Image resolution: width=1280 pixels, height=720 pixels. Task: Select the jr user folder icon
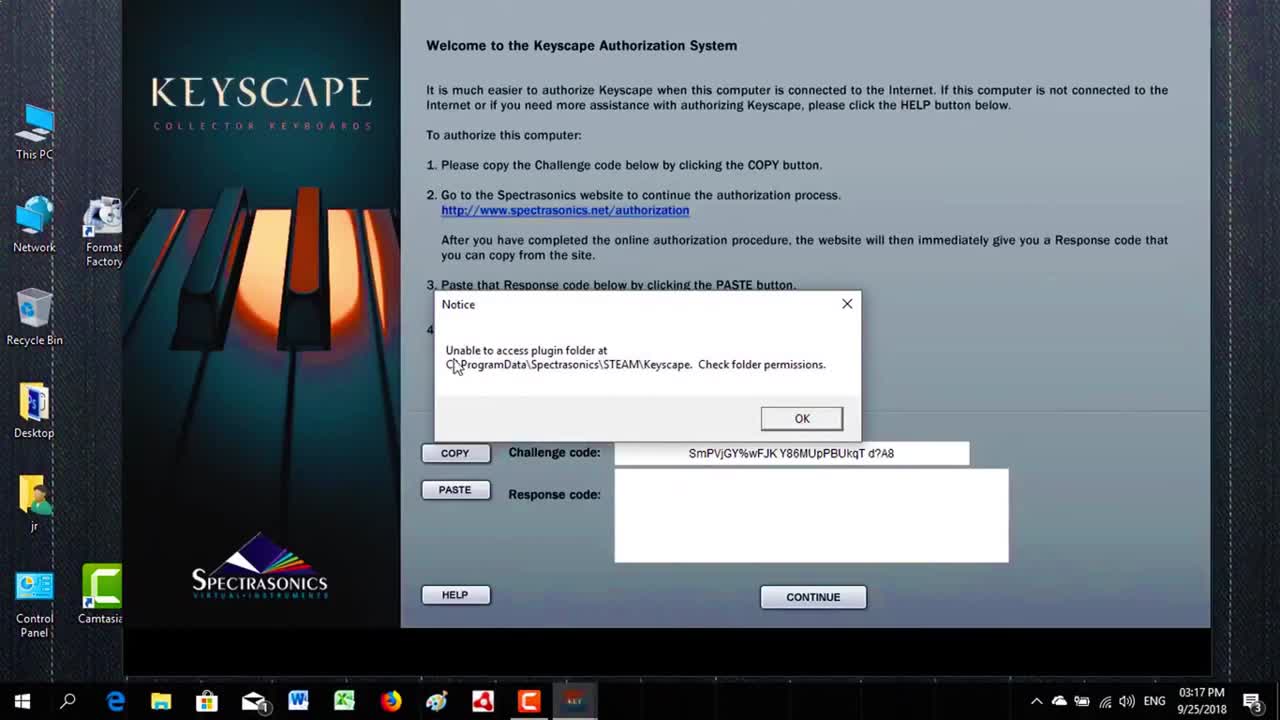click(x=34, y=503)
